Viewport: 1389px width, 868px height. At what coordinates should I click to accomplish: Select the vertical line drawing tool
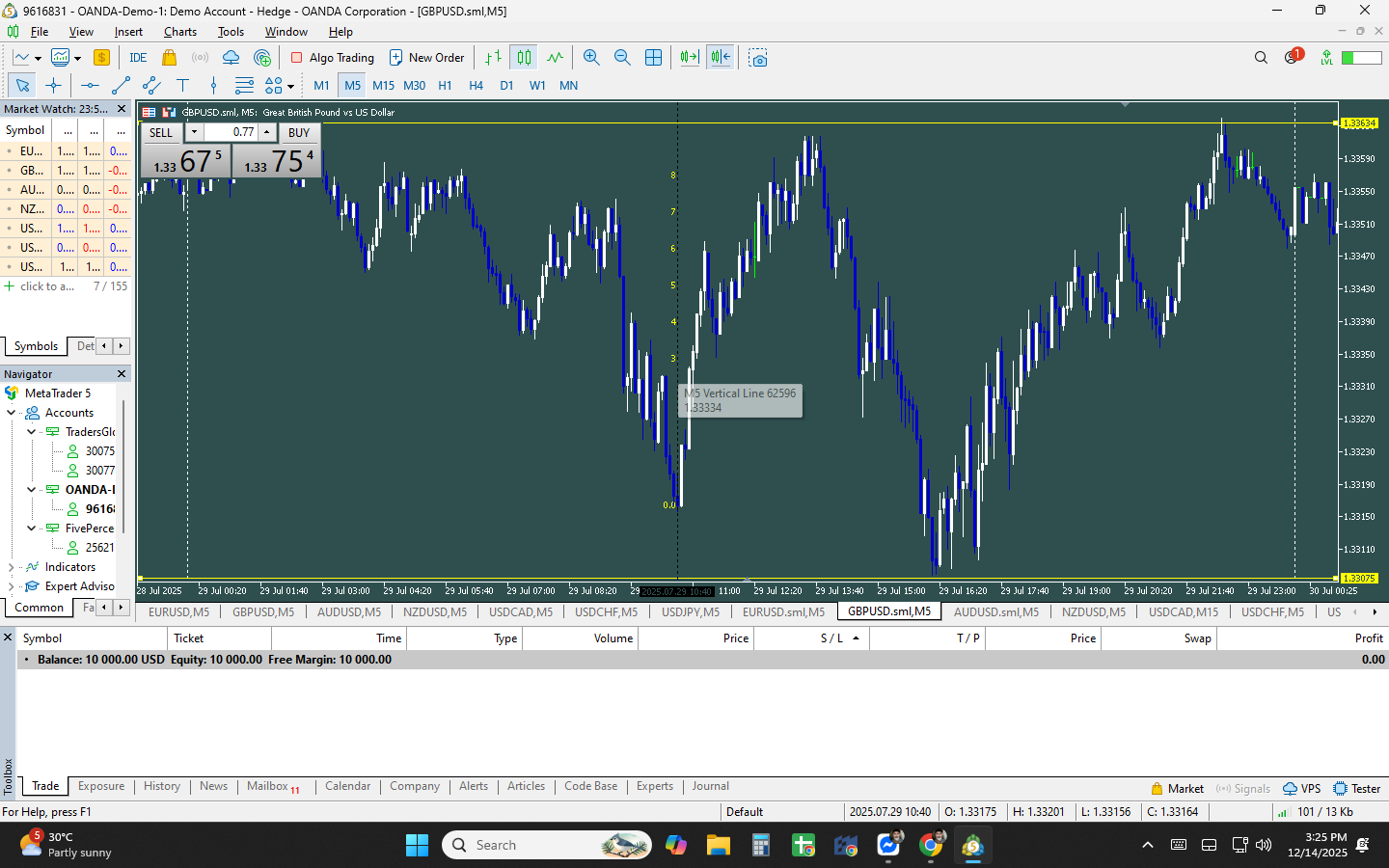(x=213, y=85)
